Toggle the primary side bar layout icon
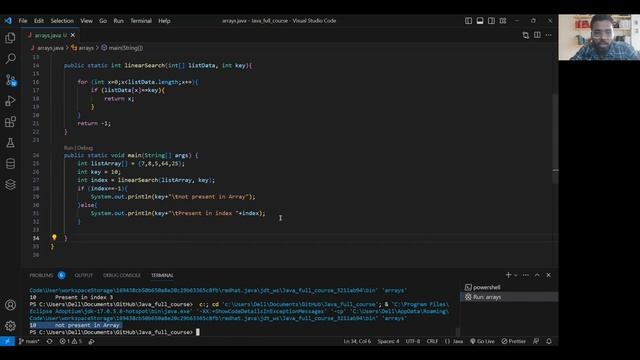Image resolution: width=640 pixels, height=360 pixels. tap(468, 20)
